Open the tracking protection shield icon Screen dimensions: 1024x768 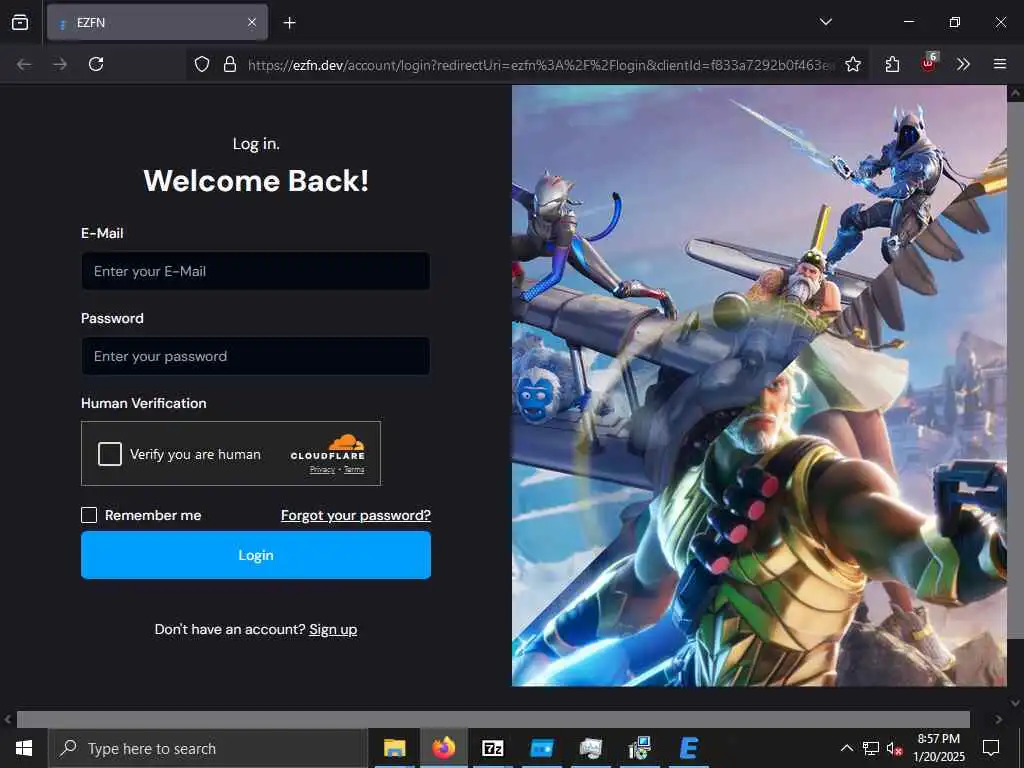(x=202, y=64)
